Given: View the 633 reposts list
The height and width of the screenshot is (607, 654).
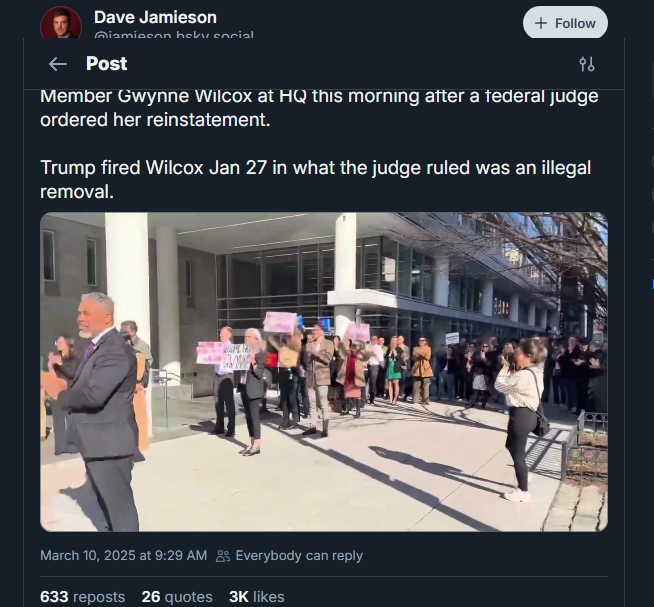Looking at the screenshot, I should tap(83, 597).
